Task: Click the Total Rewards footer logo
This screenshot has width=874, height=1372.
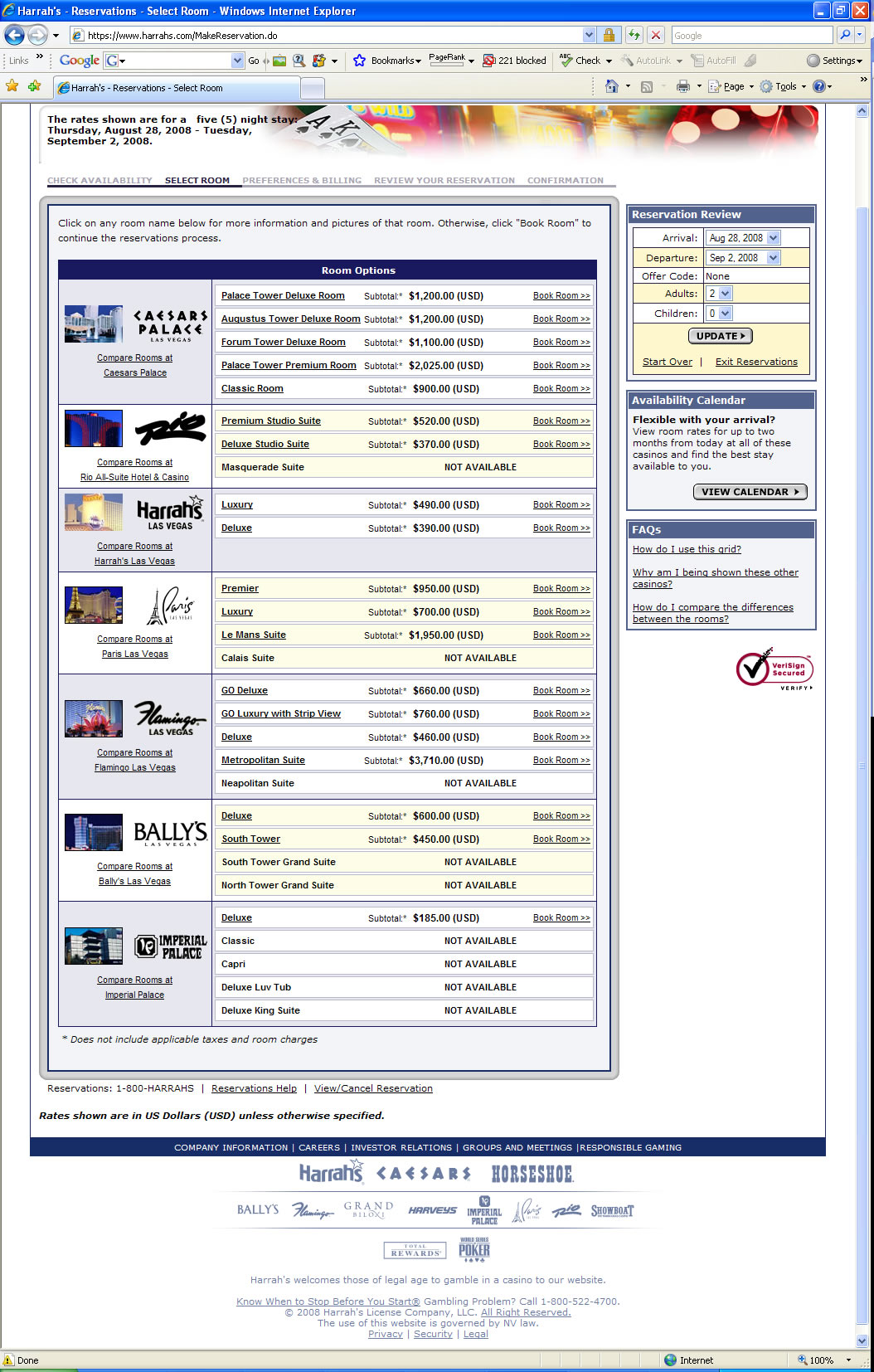Action: pos(415,1250)
